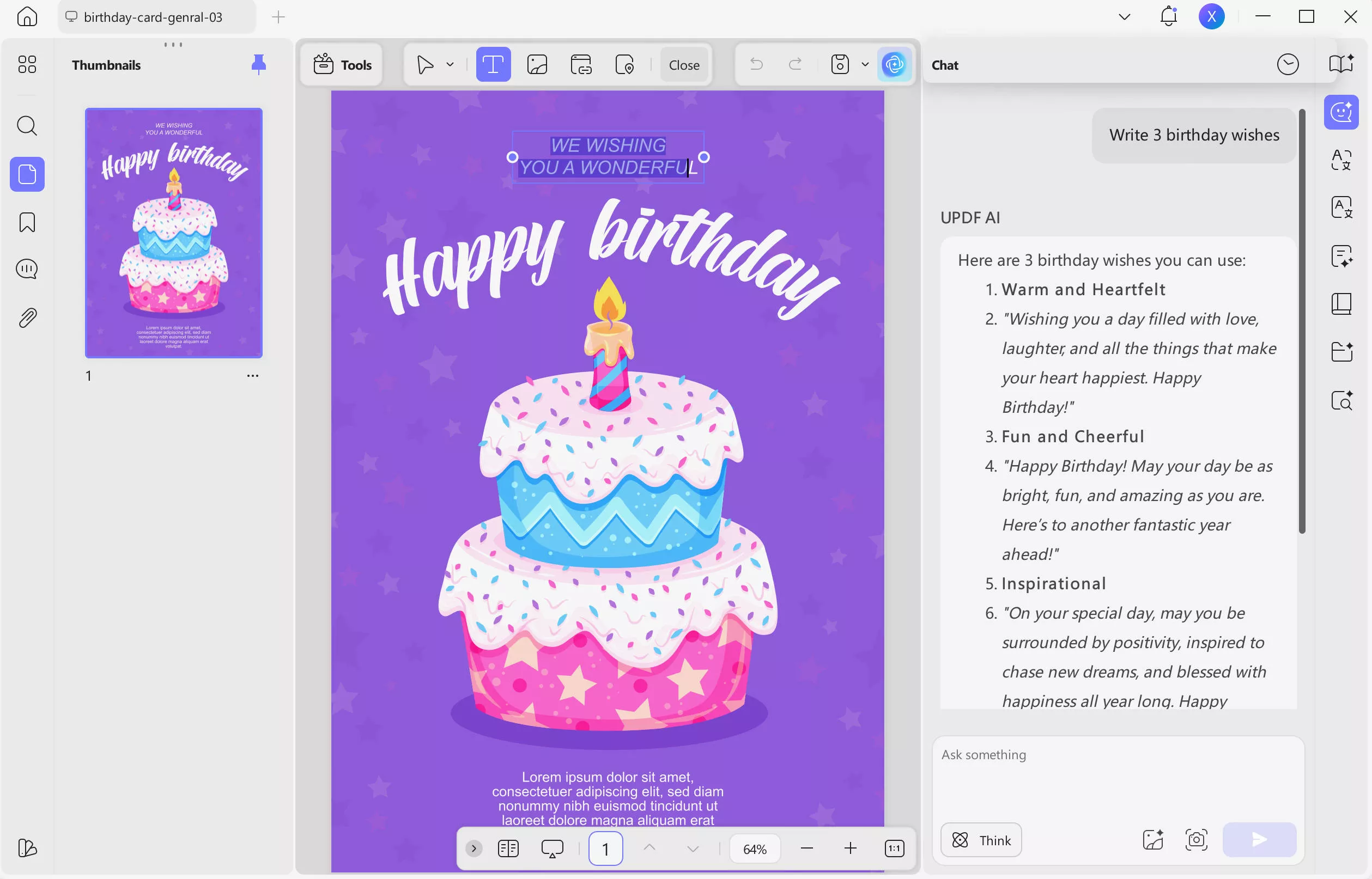Expand the selection tool dropdown
This screenshot has width=1372, height=879.
pyautogui.click(x=450, y=64)
